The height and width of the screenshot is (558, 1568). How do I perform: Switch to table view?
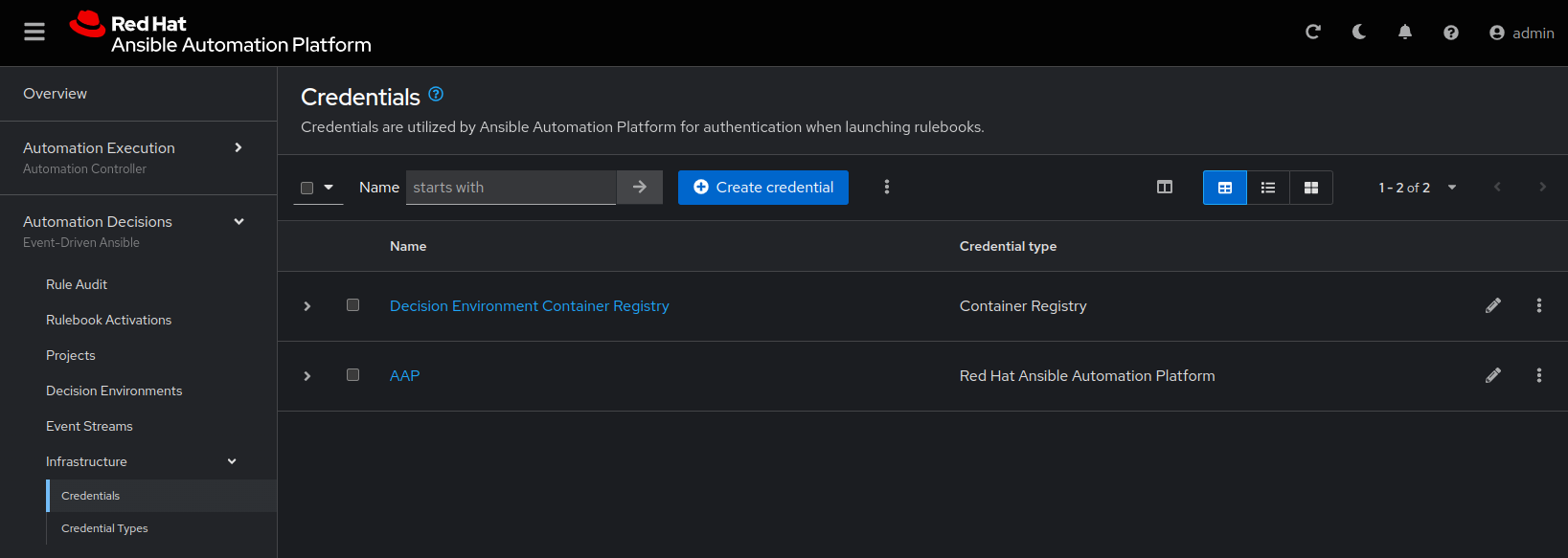[1225, 188]
